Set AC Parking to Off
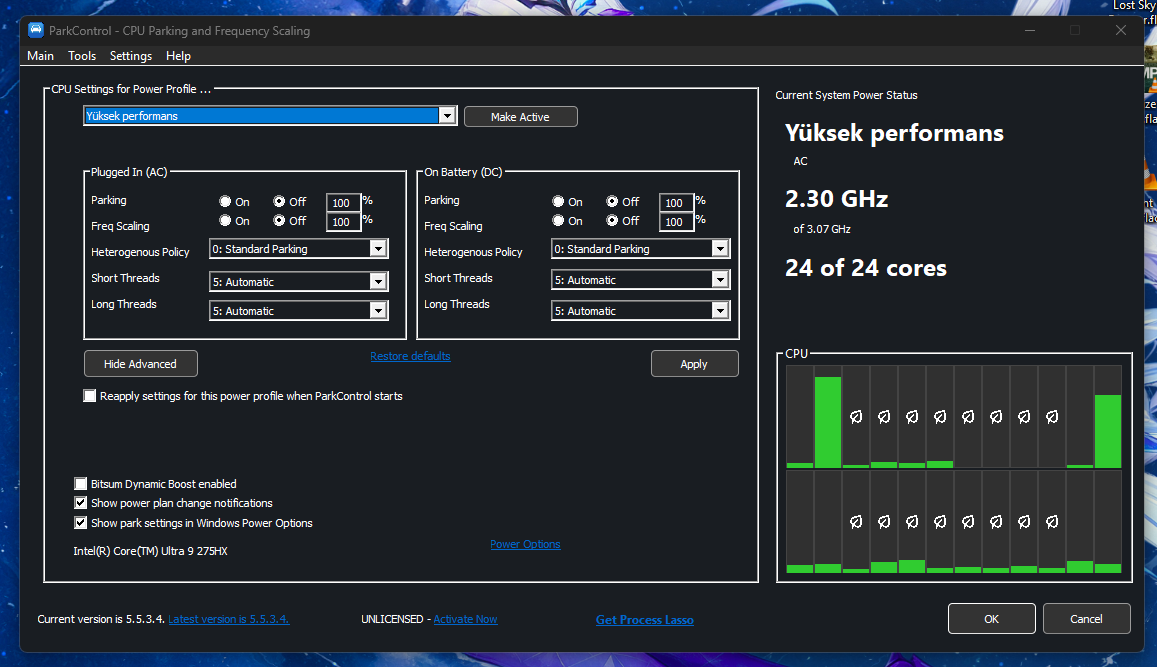Viewport: 1157px width, 667px height. [279, 201]
